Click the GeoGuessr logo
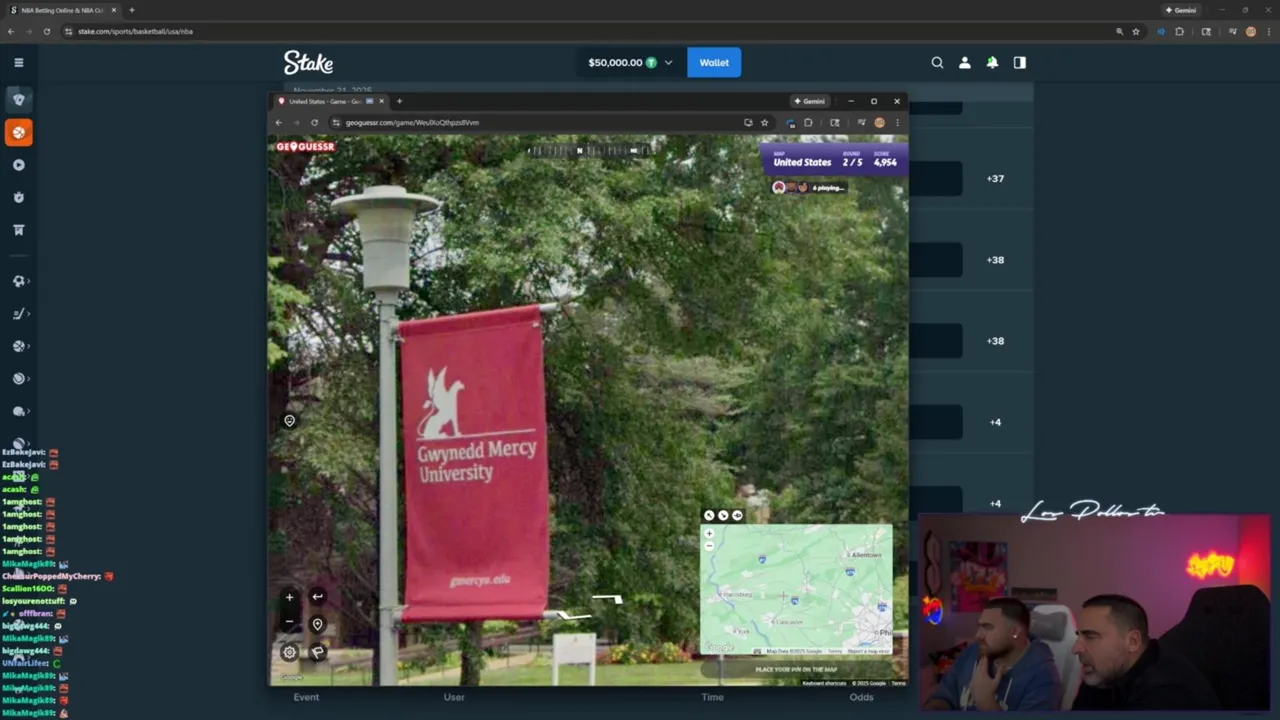Image resolution: width=1280 pixels, height=720 pixels. pos(305,146)
